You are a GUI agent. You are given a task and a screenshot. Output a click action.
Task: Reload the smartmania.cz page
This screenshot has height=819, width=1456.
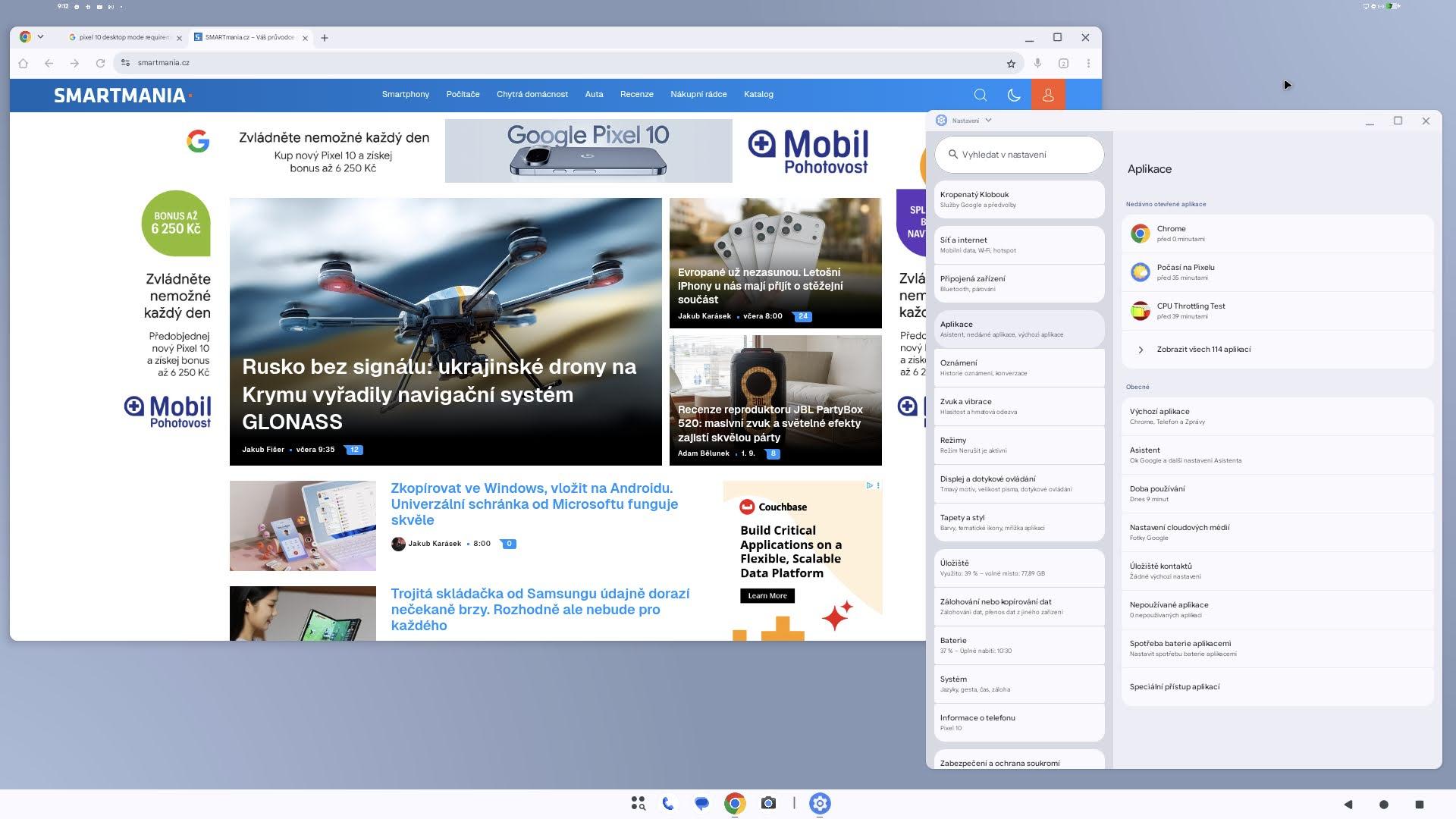pos(100,64)
